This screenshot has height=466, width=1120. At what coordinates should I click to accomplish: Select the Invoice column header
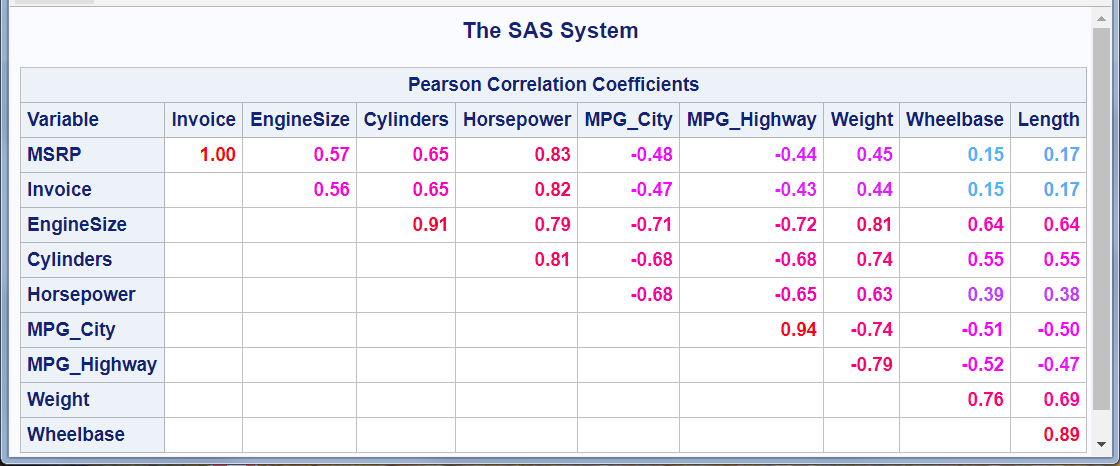(x=203, y=120)
